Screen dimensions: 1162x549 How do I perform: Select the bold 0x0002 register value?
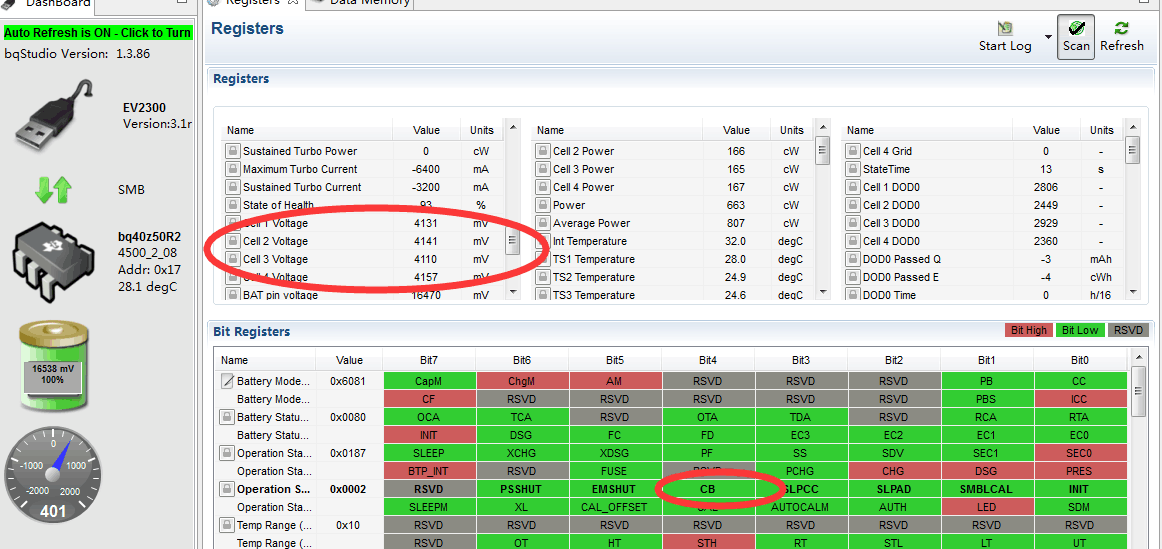pos(348,490)
